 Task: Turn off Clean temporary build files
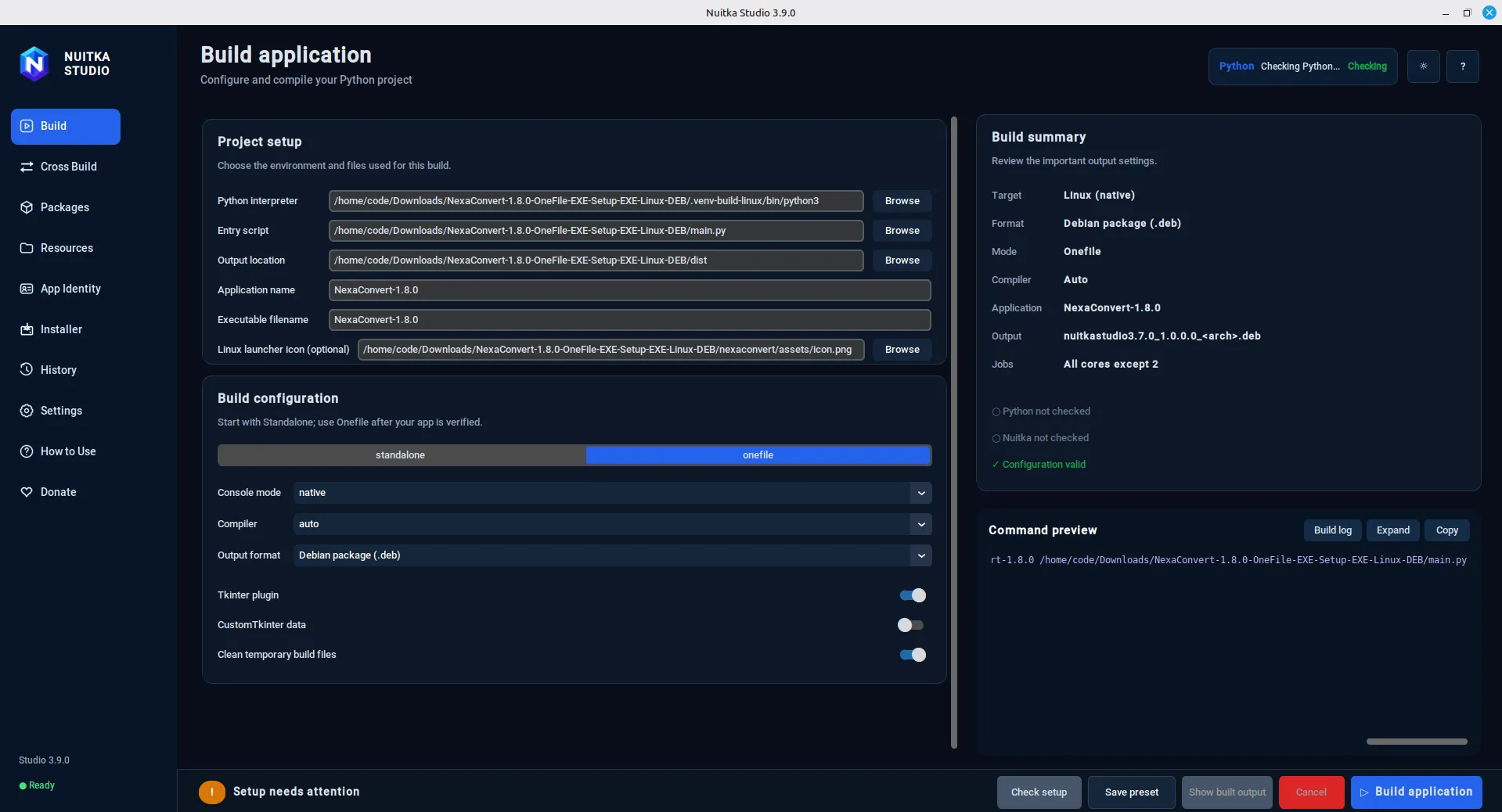coord(913,655)
